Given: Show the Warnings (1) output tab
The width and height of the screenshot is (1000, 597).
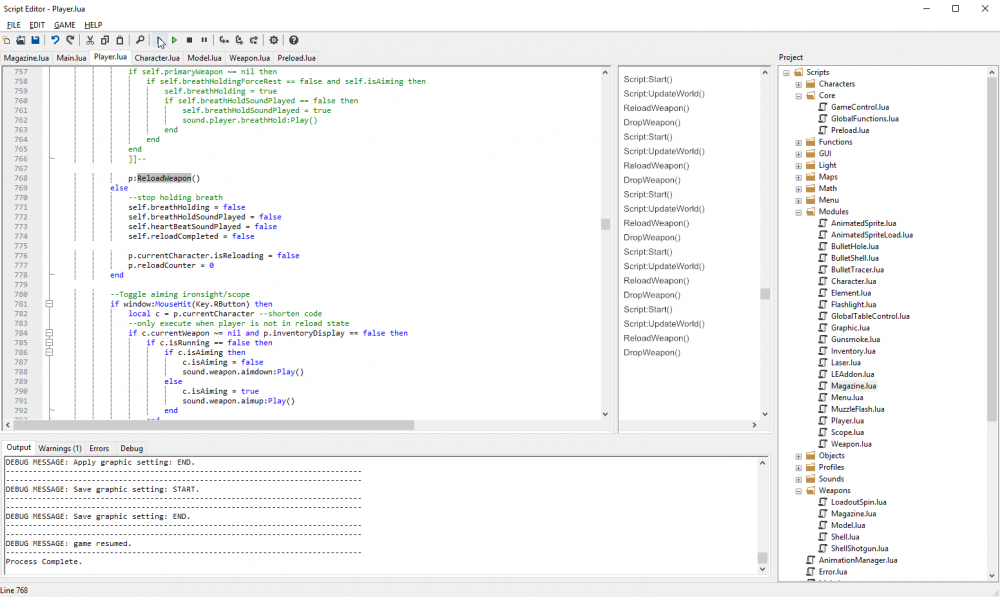Looking at the screenshot, I should [60, 448].
